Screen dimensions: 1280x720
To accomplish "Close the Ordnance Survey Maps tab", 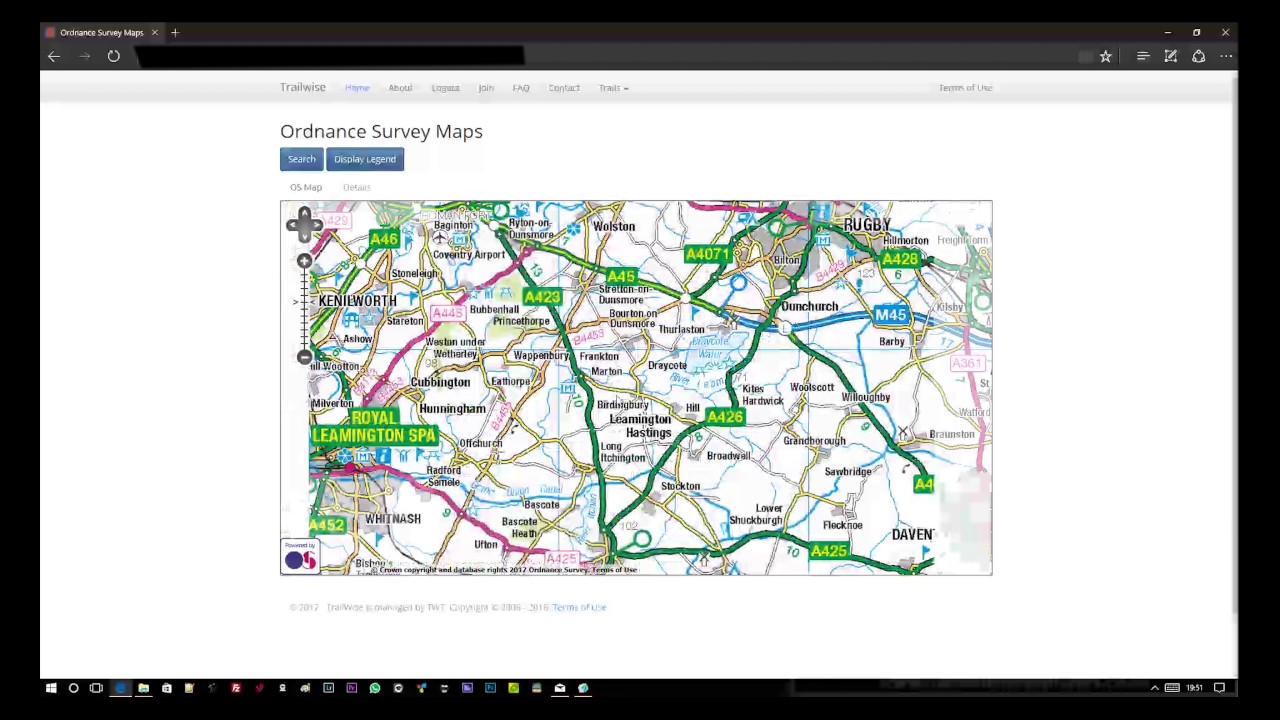I will tap(155, 33).
